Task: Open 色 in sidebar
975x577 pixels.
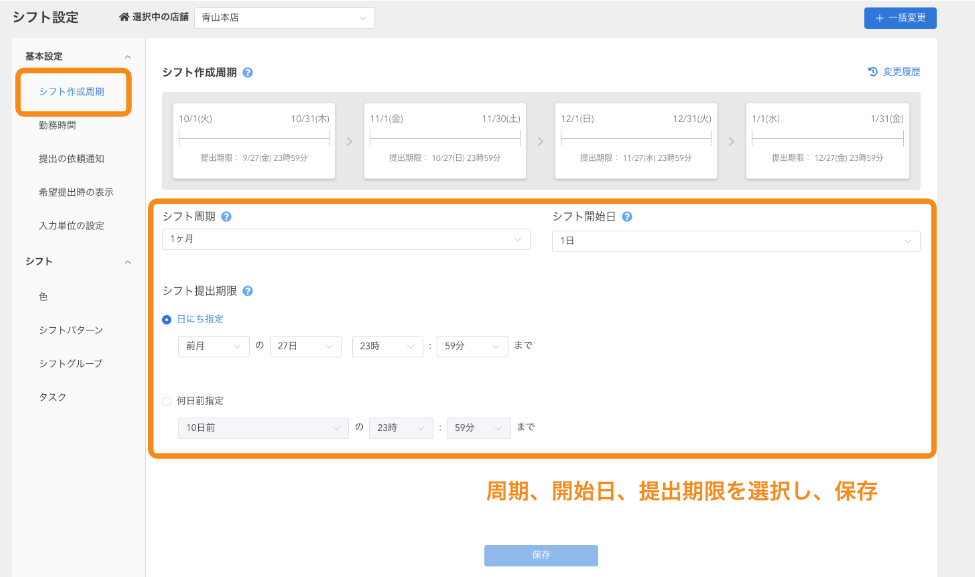Action: click(x=43, y=297)
